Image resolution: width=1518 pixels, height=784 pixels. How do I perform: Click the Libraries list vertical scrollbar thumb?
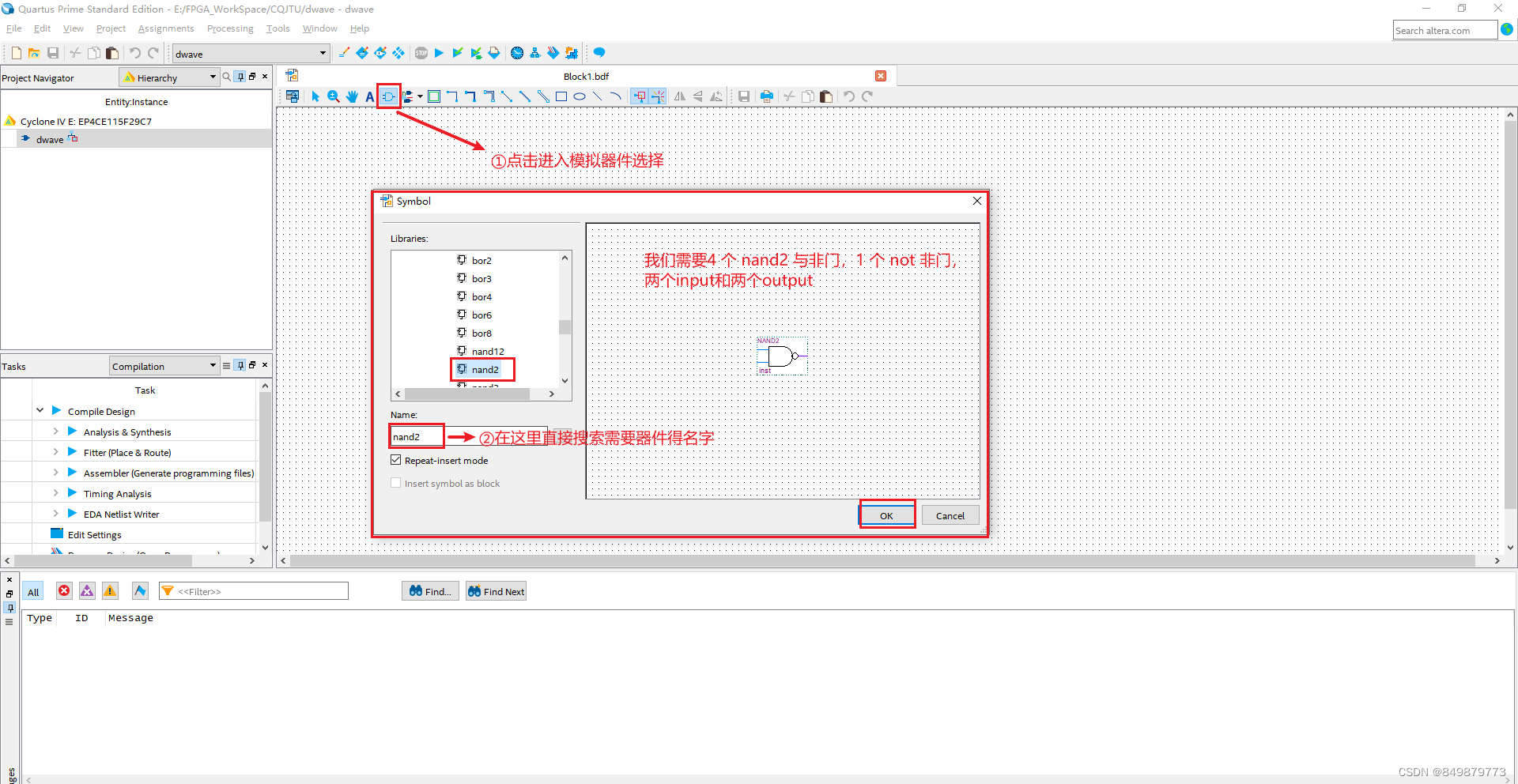pyautogui.click(x=565, y=326)
